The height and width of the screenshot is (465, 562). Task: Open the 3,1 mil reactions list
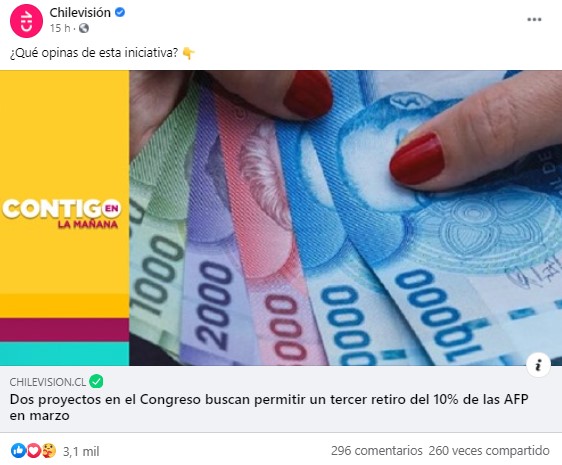coord(81,451)
